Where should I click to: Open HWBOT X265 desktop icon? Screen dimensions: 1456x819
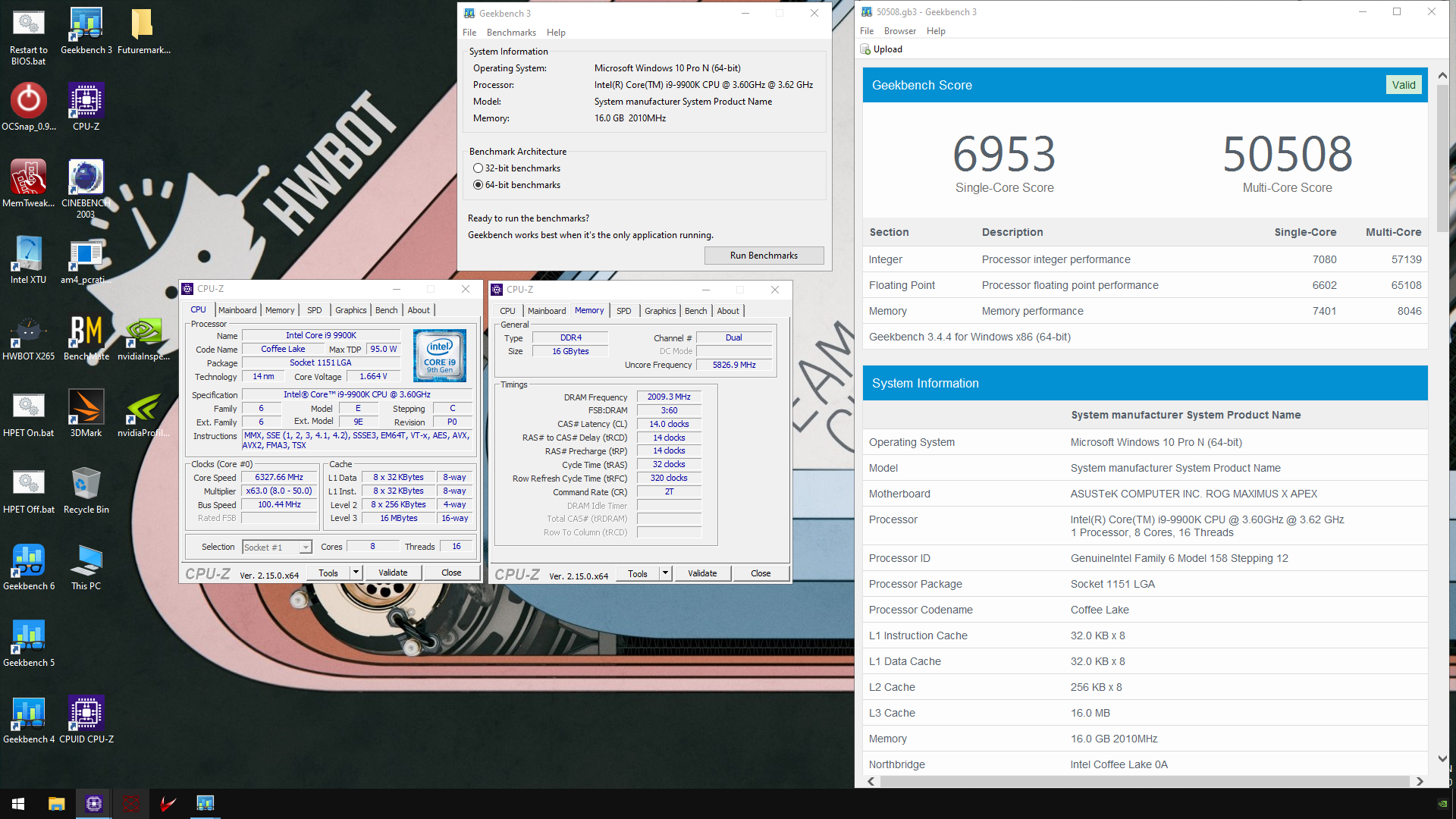click(x=28, y=337)
